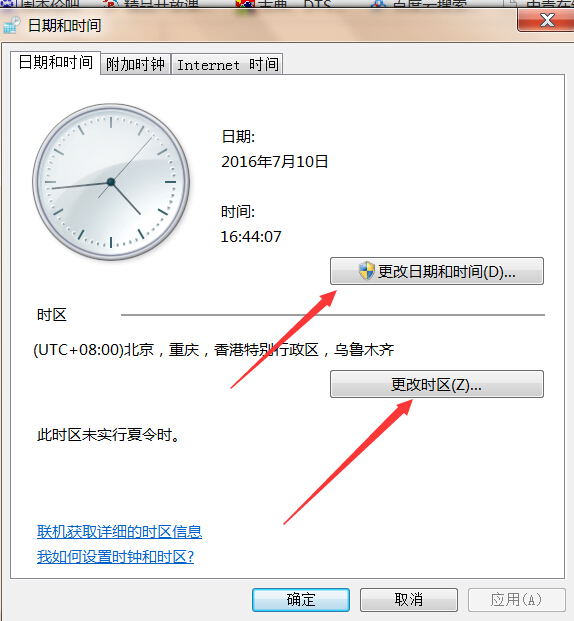
Task: Open the 我如何设置时钟和时区? help link
Action: click(115, 557)
